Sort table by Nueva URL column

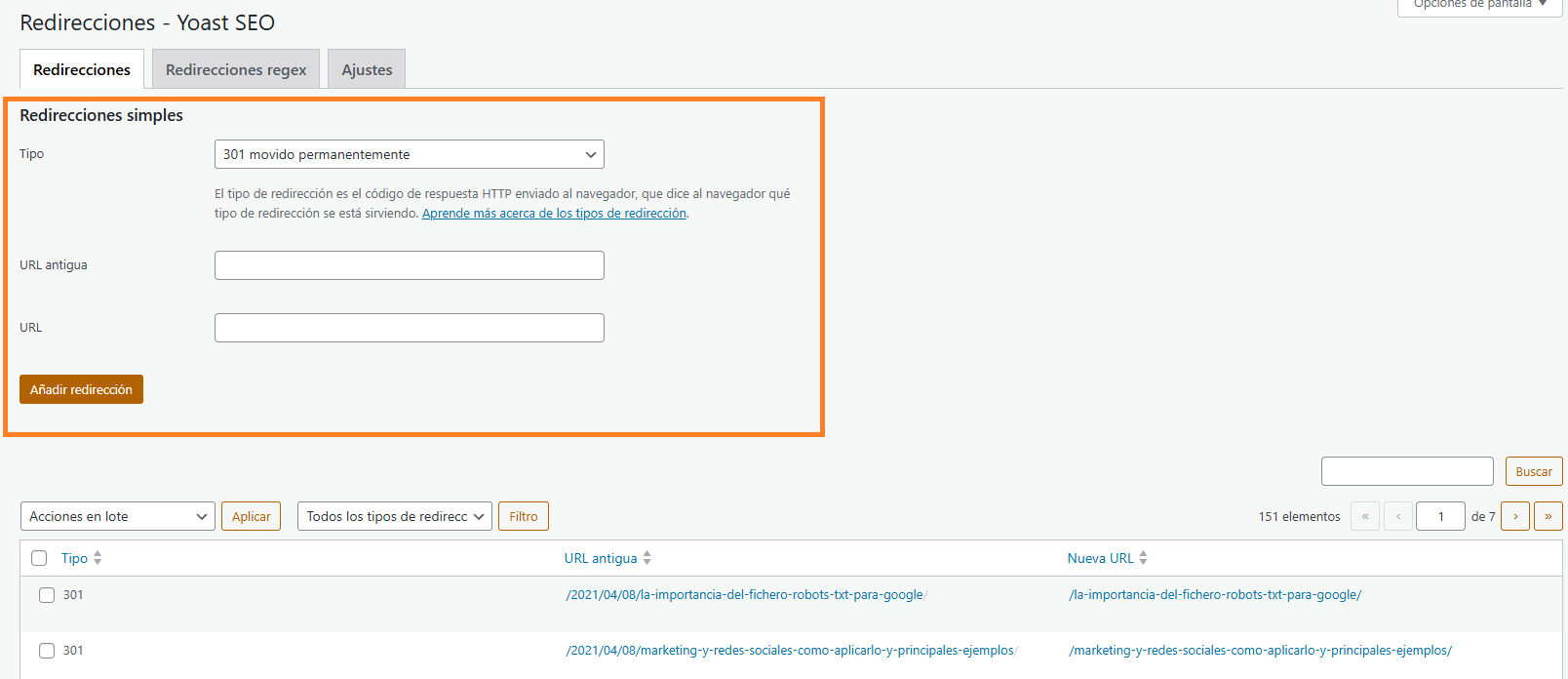point(1100,558)
